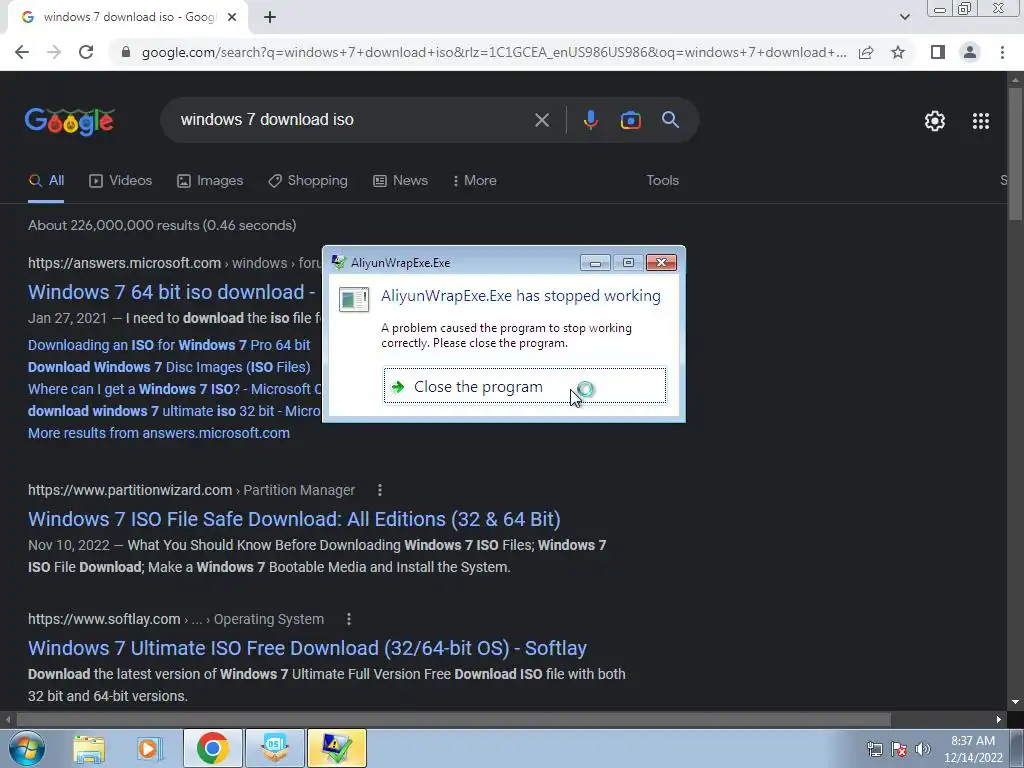
Task: Expand the More search filters
Action: coord(475,181)
